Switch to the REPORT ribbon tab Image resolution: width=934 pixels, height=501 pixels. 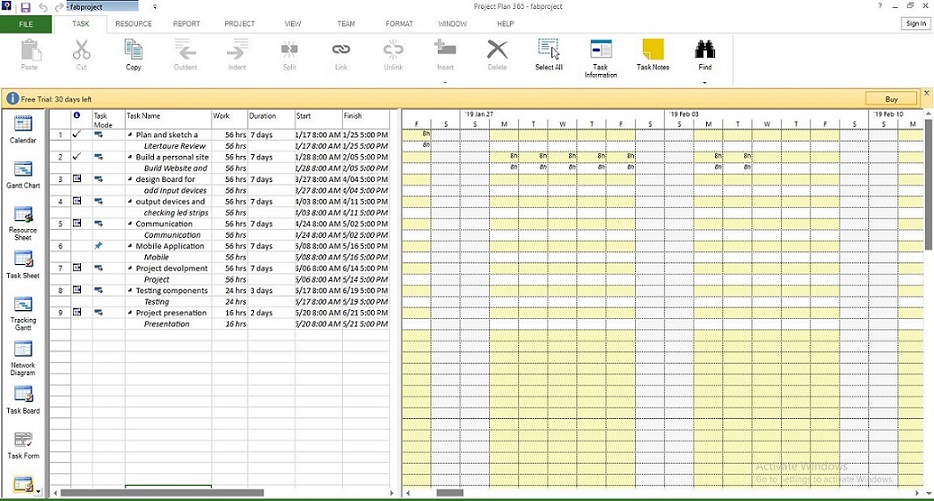[x=186, y=24]
